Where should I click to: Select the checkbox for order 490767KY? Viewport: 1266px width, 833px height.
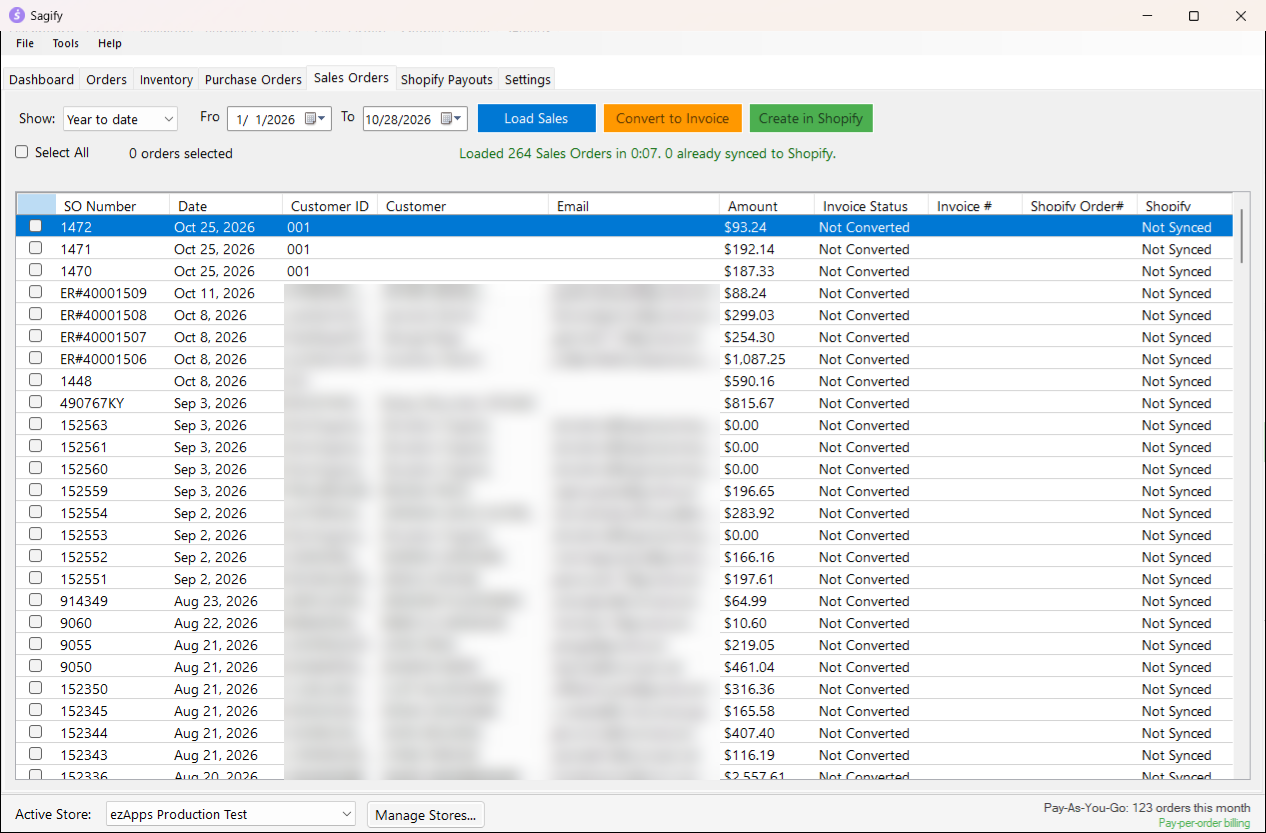[35, 402]
